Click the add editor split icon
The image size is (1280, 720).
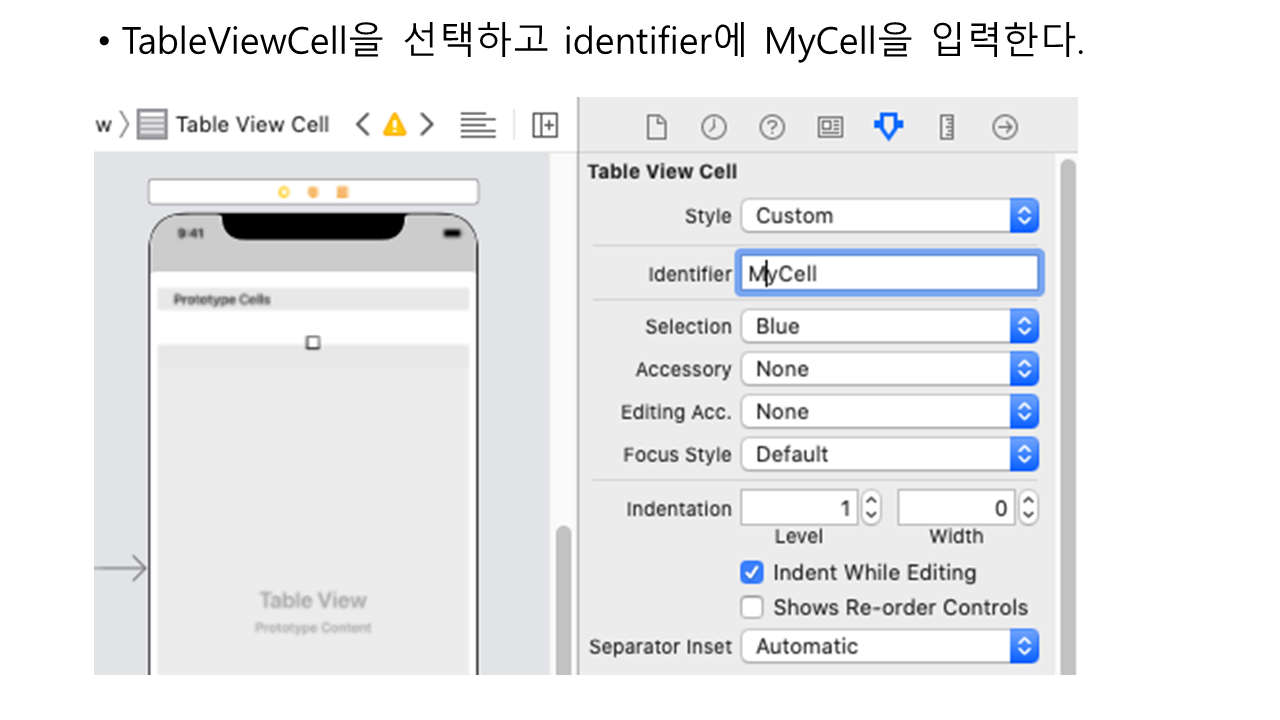[545, 125]
